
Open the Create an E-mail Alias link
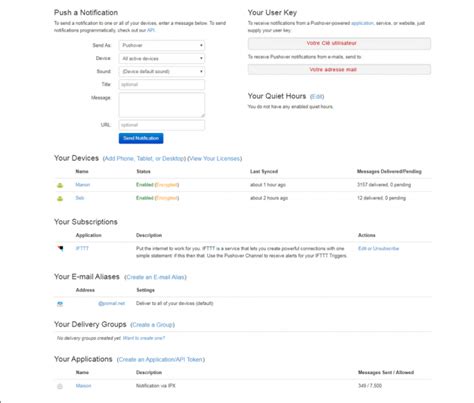[155, 277]
